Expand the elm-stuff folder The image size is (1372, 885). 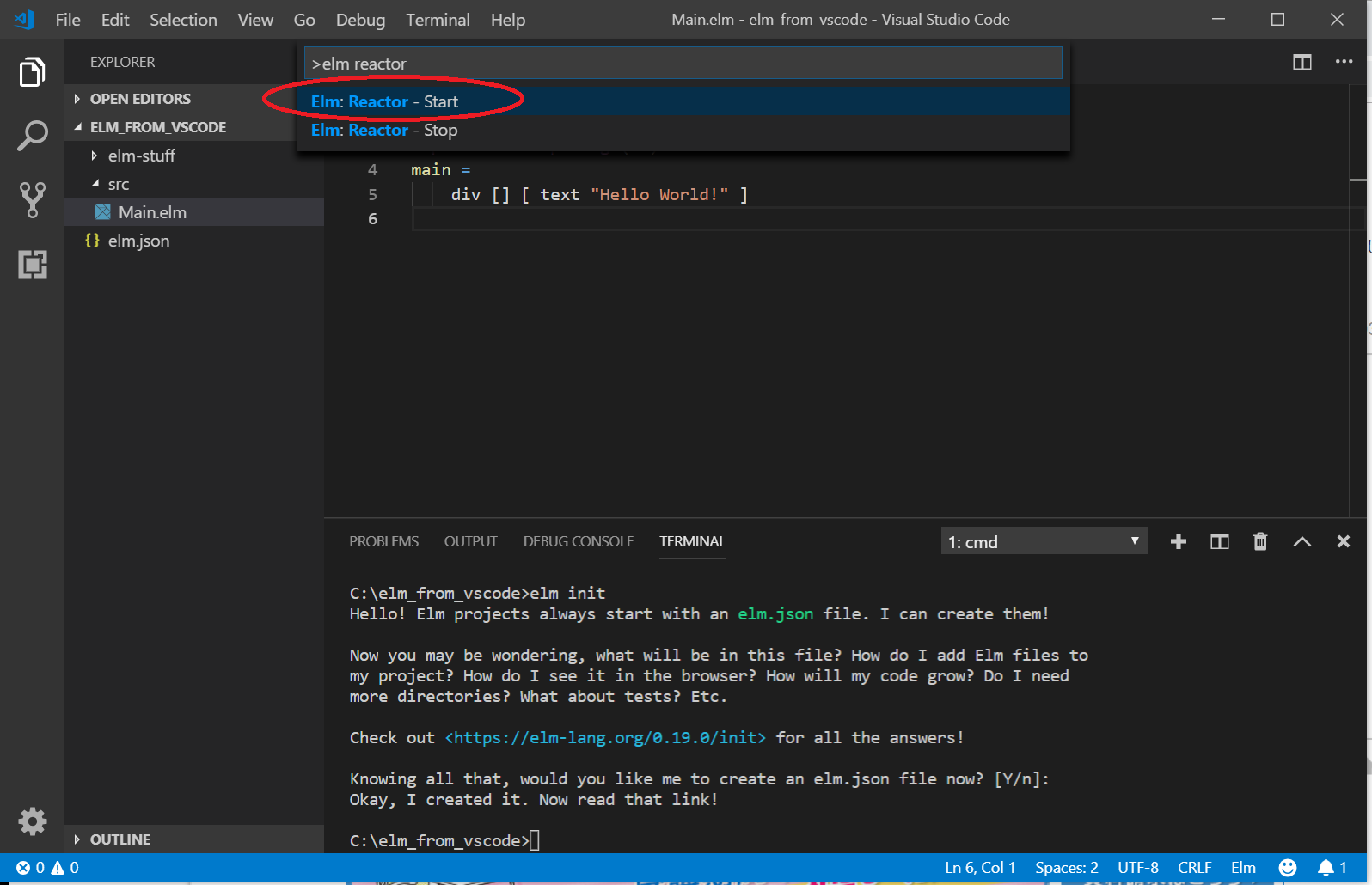click(141, 156)
